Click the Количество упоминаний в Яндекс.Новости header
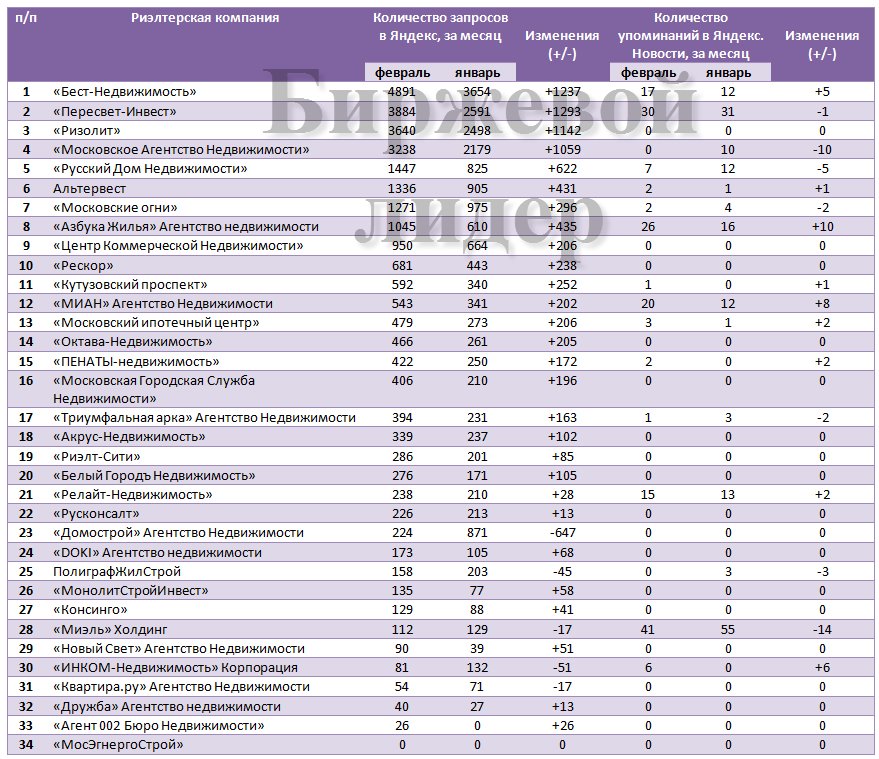Screen dimensions: 879x759 (691, 36)
